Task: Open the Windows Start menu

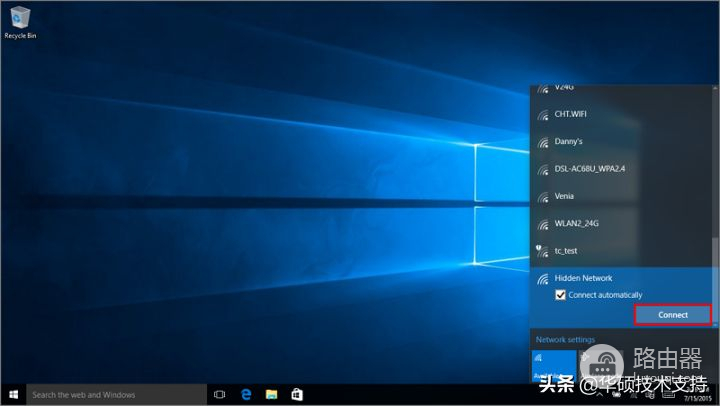Action: (13, 395)
